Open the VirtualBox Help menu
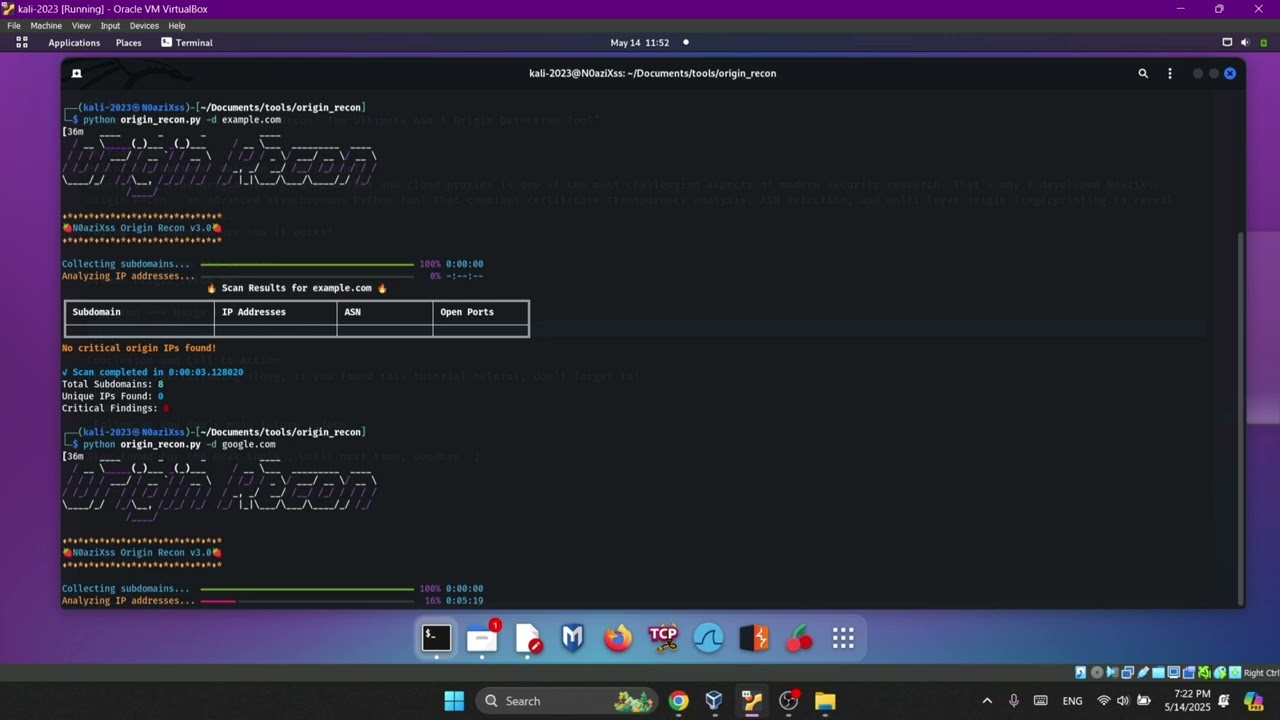The image size is (1280, 720). pos(177,25)
